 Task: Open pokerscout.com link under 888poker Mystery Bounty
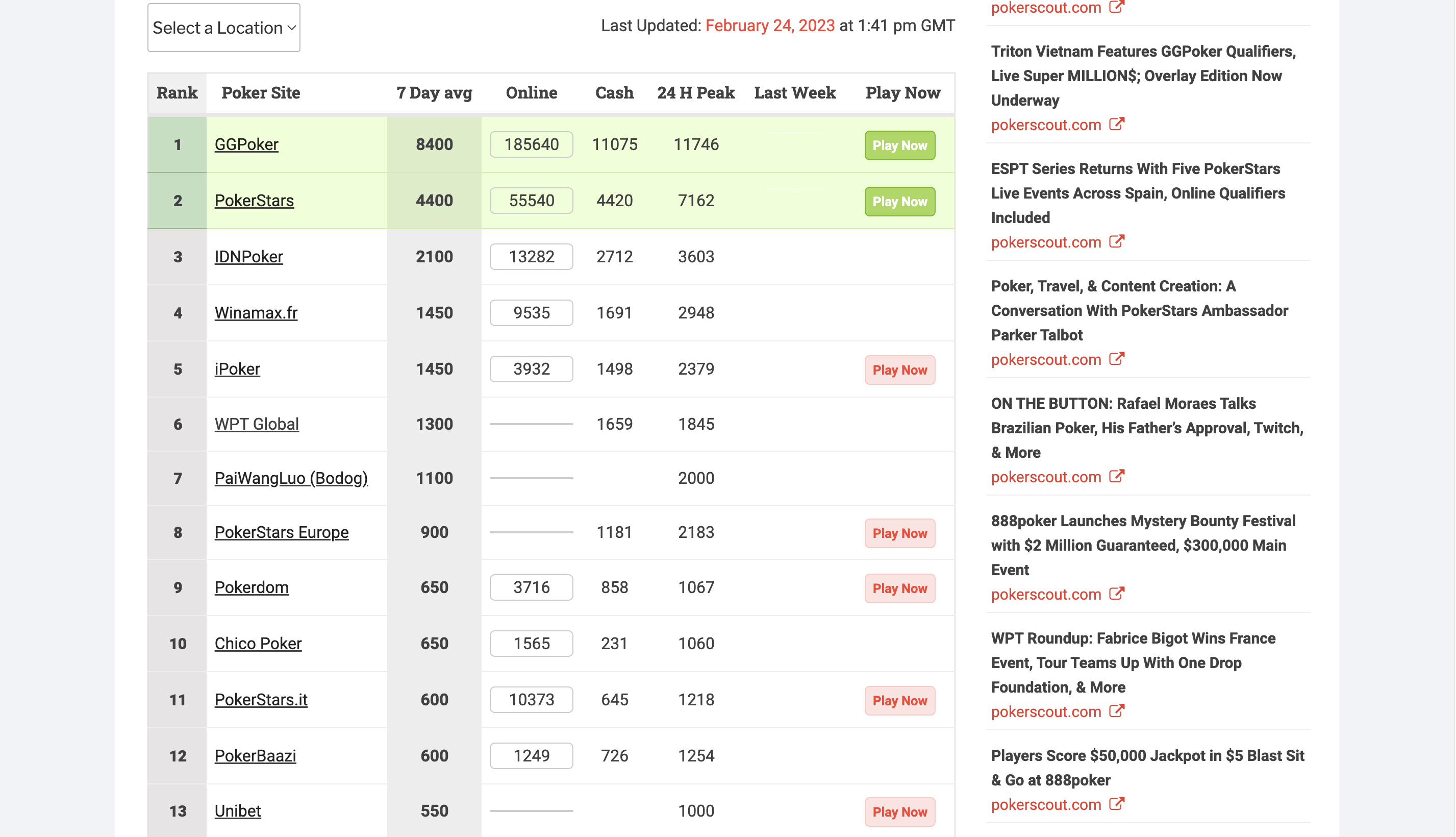[1046, 594]
